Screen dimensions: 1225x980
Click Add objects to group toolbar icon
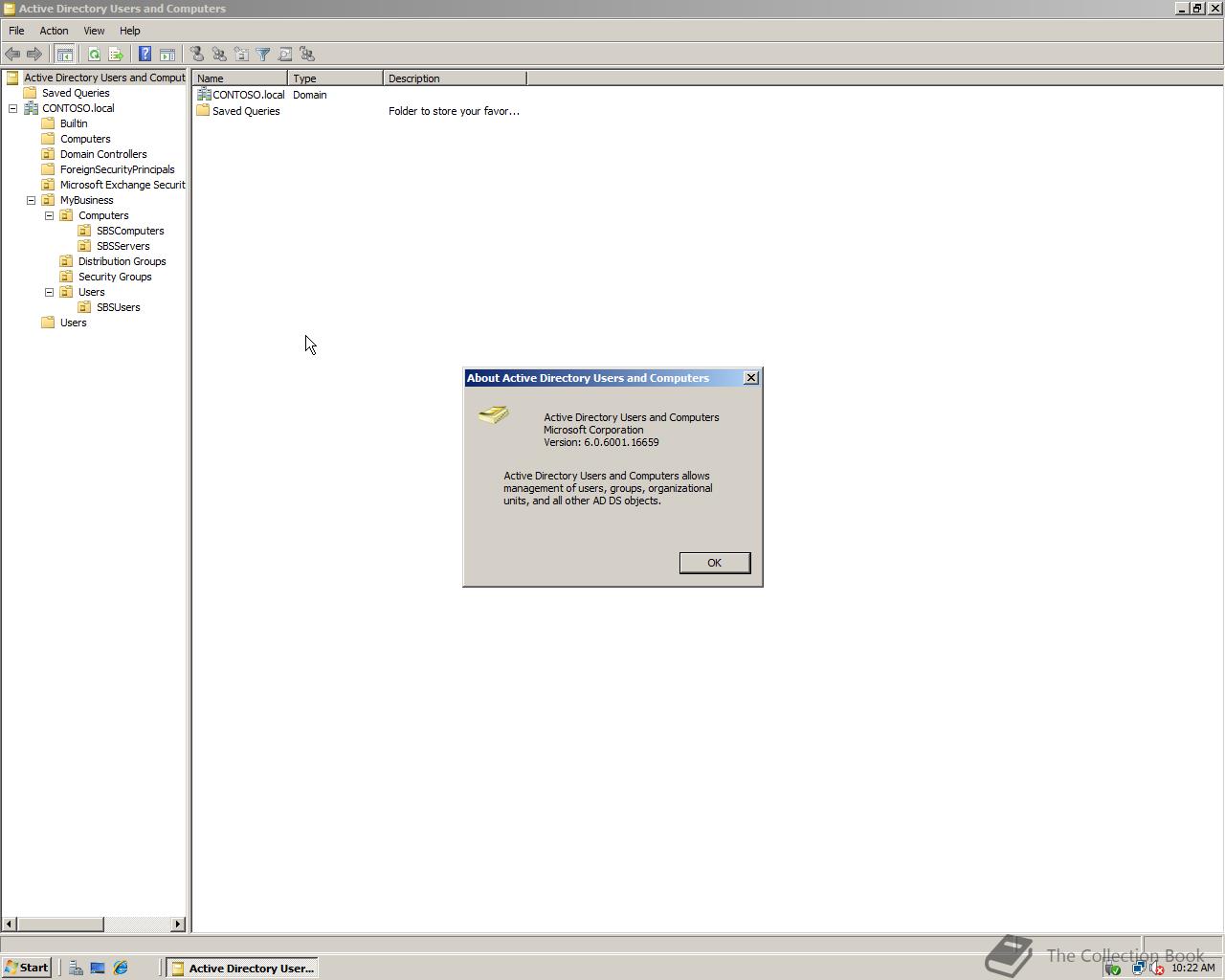coord(307,55)
